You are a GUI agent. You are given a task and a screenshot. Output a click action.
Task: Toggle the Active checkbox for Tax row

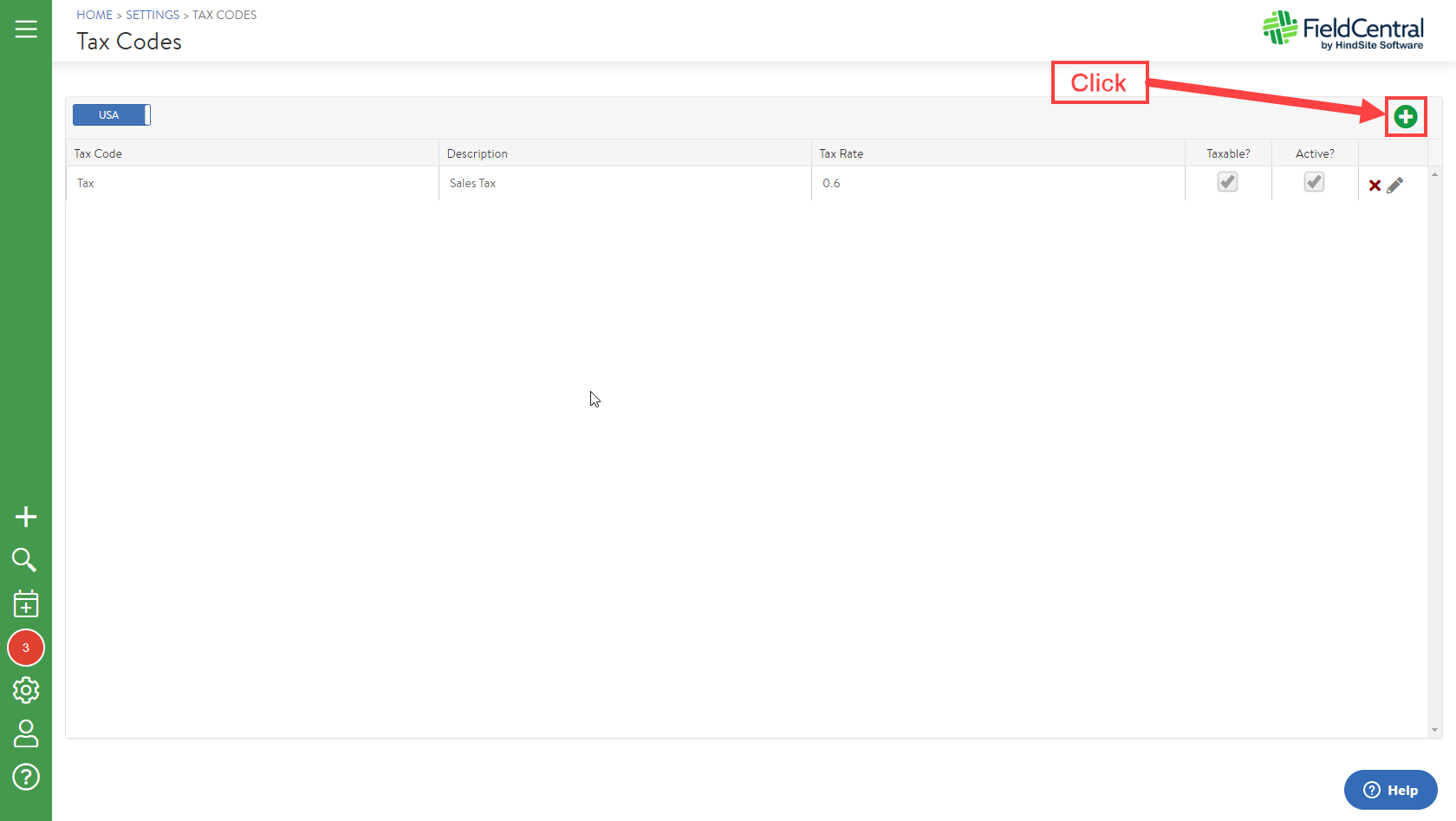click(1314, 182)
